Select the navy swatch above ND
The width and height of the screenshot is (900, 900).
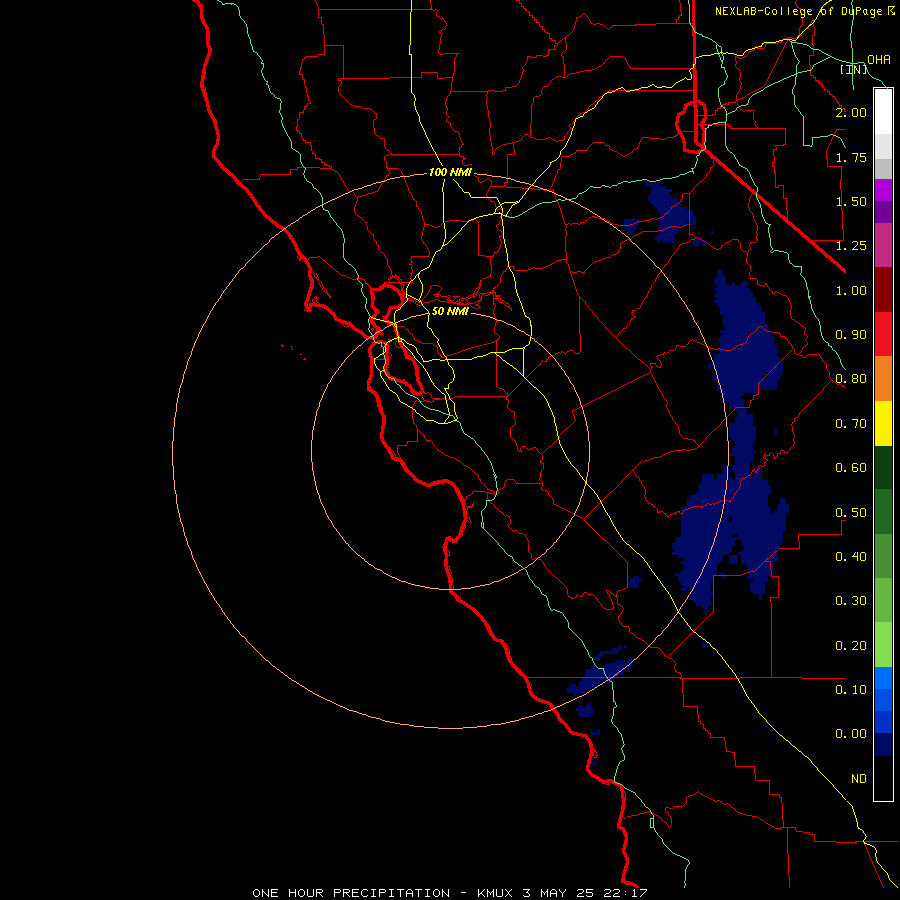[883, 745]
